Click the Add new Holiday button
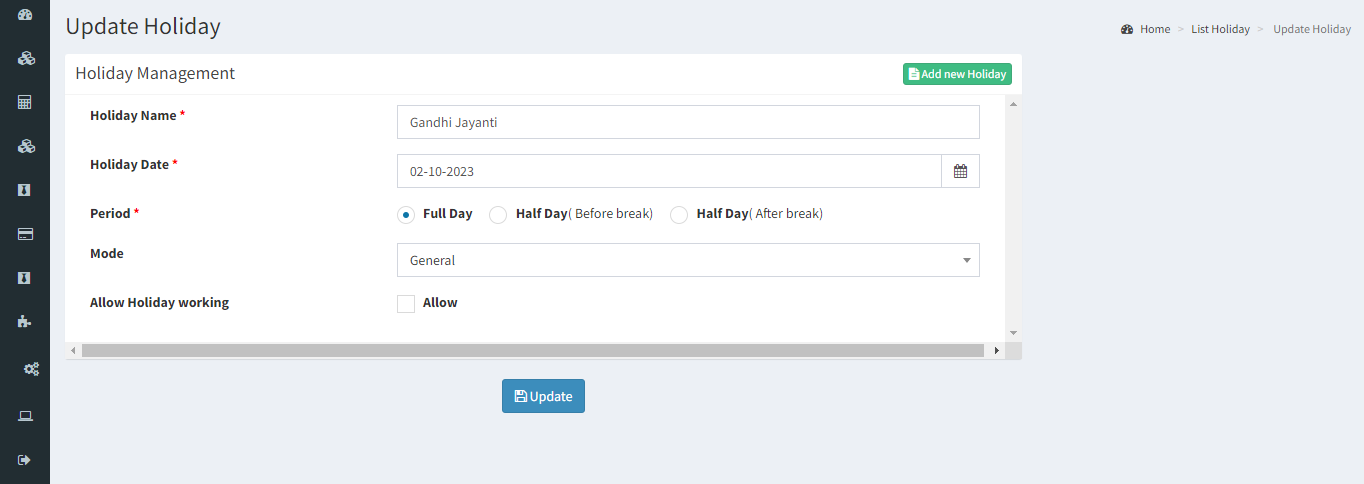This screenshot has height=484, width=1364. click(x=957, y=74)
